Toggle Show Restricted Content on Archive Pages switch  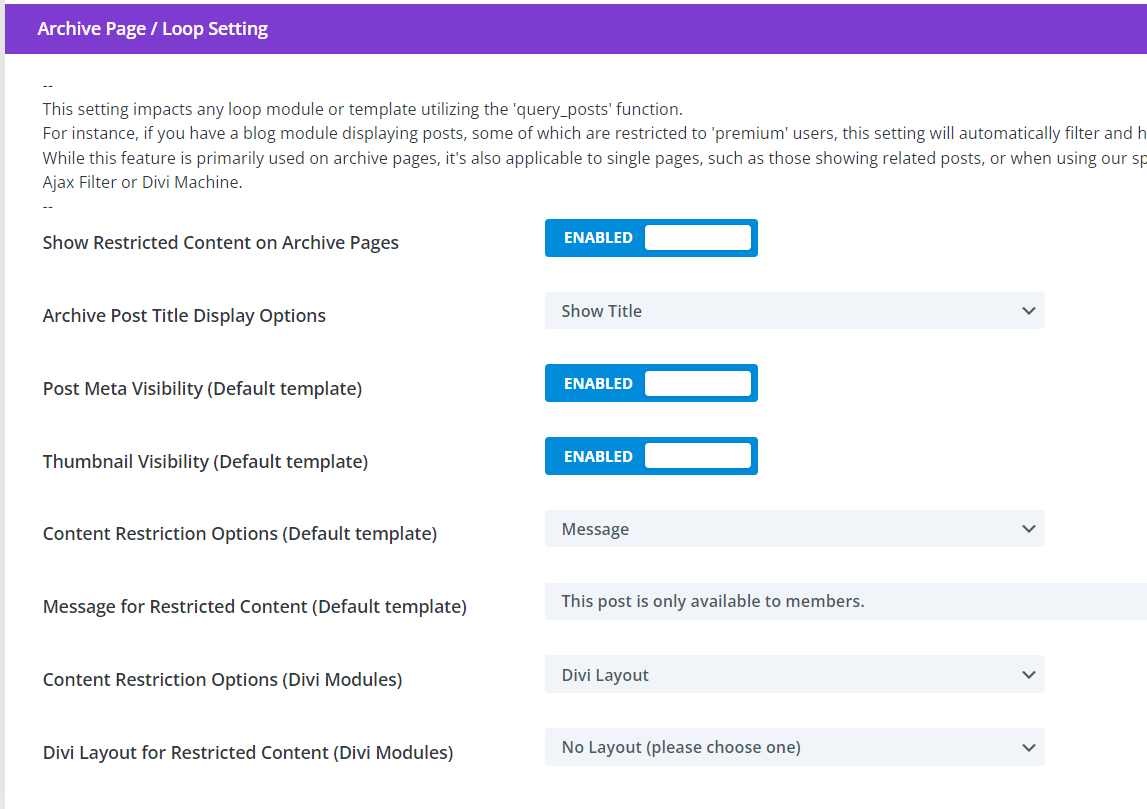[x=651, y=238]
